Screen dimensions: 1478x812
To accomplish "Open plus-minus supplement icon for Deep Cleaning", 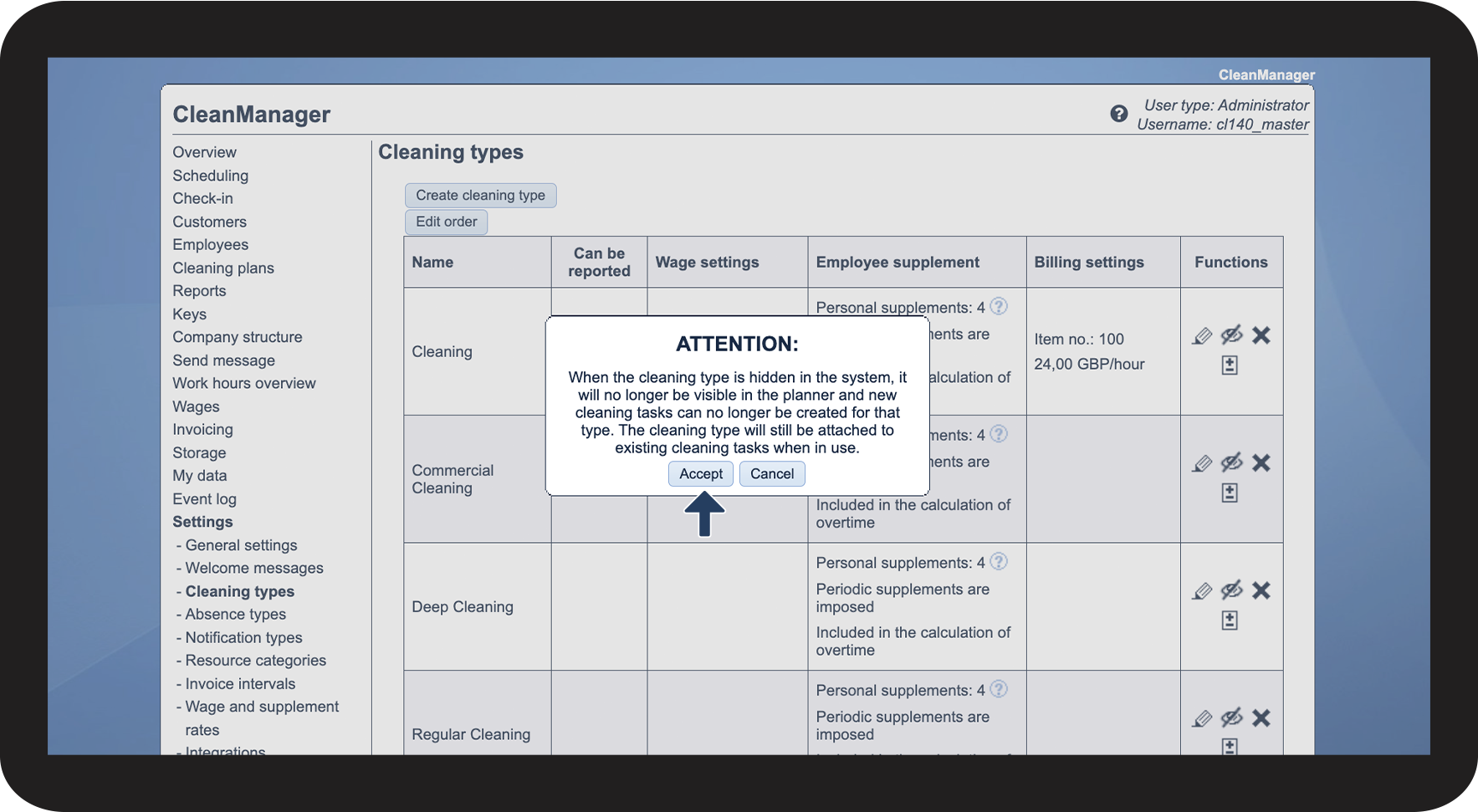I will [1230, 620].
